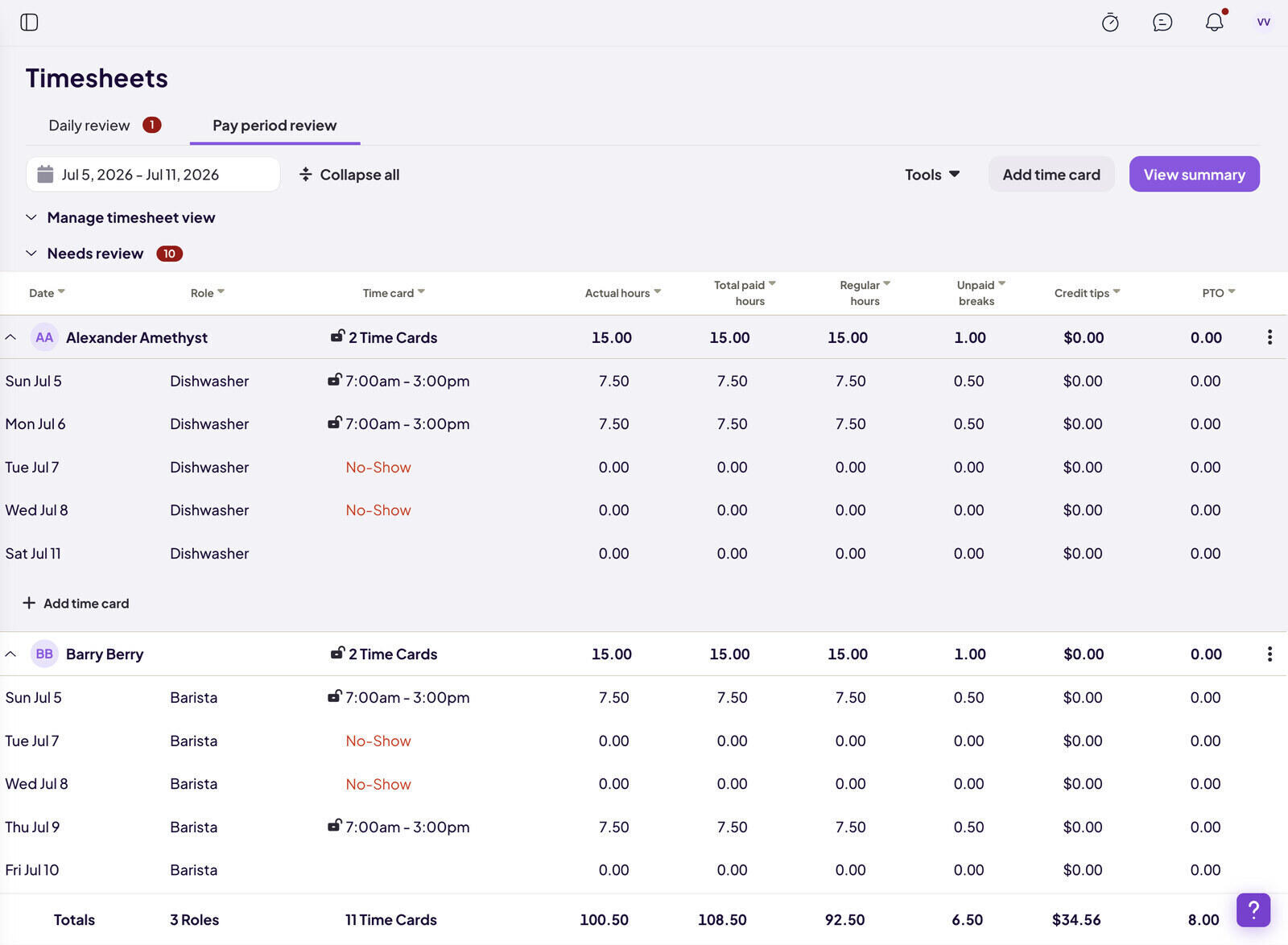Image resolution: width=1288 pixels, height=945 pixels.
Task: Select Alexander's Sat Jul 11 Dishwasher row
Action: click(x=644, y=554)
